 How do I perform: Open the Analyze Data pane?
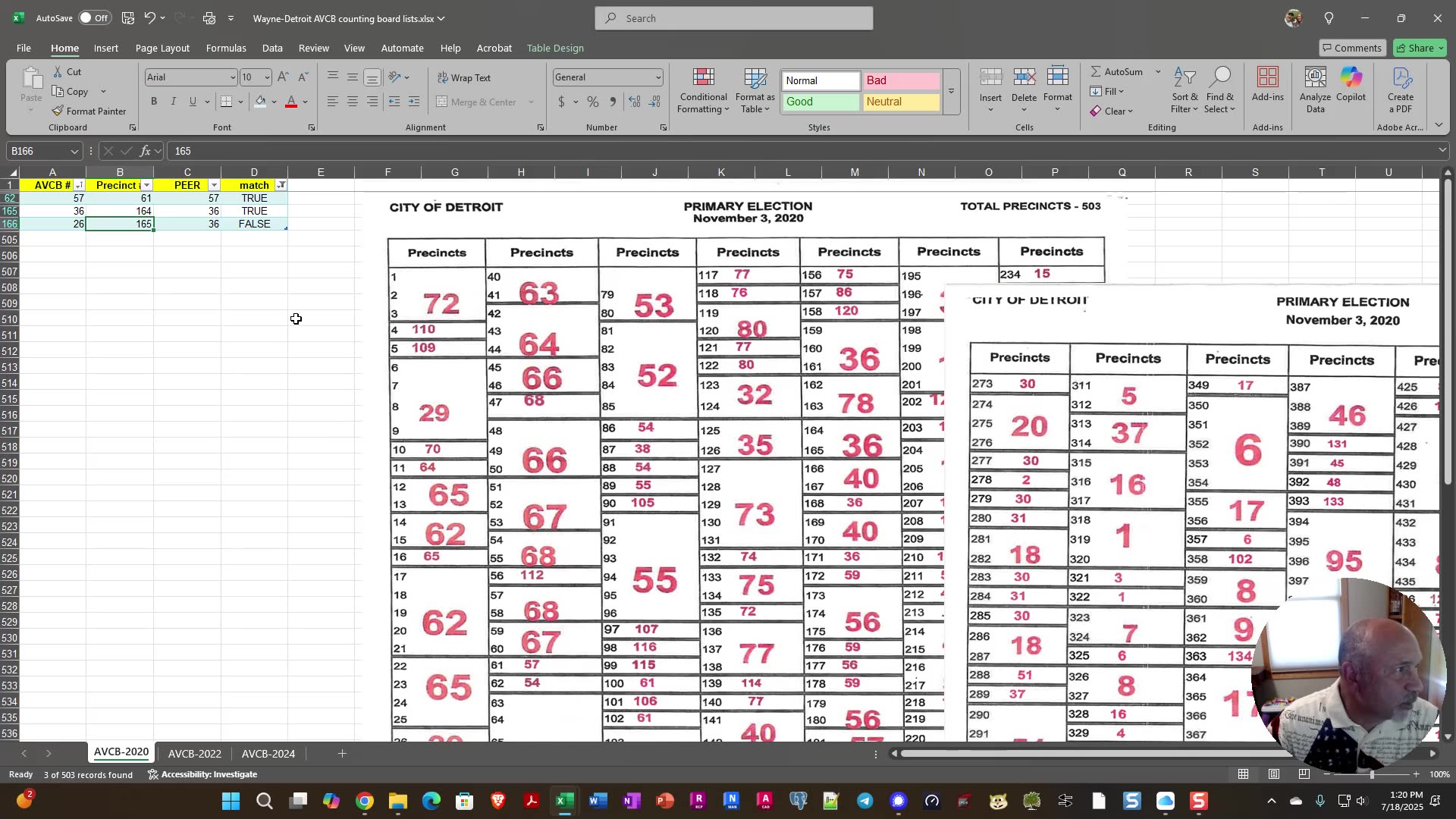click(x=1314, y=89)
